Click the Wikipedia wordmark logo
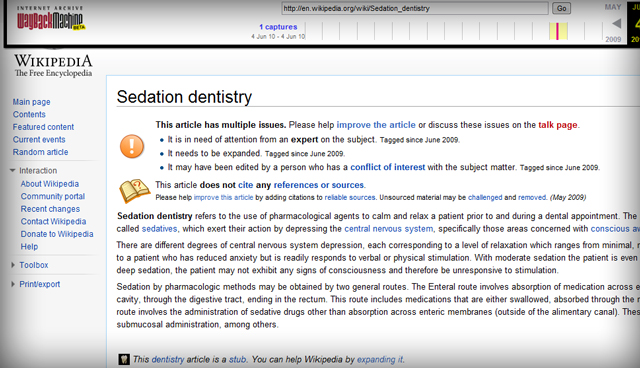640x368 pixels. 53,65
